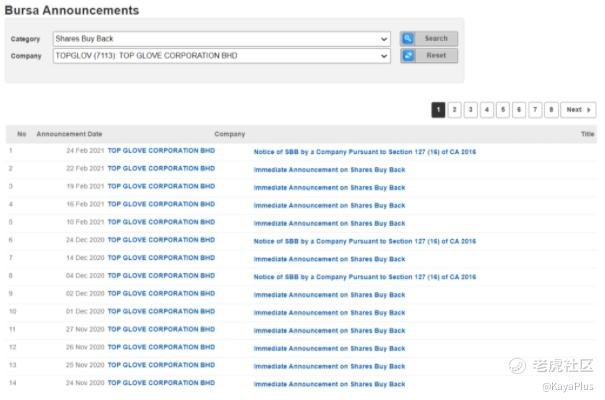Click the Announcement Date column header

[x=69, y=134]
